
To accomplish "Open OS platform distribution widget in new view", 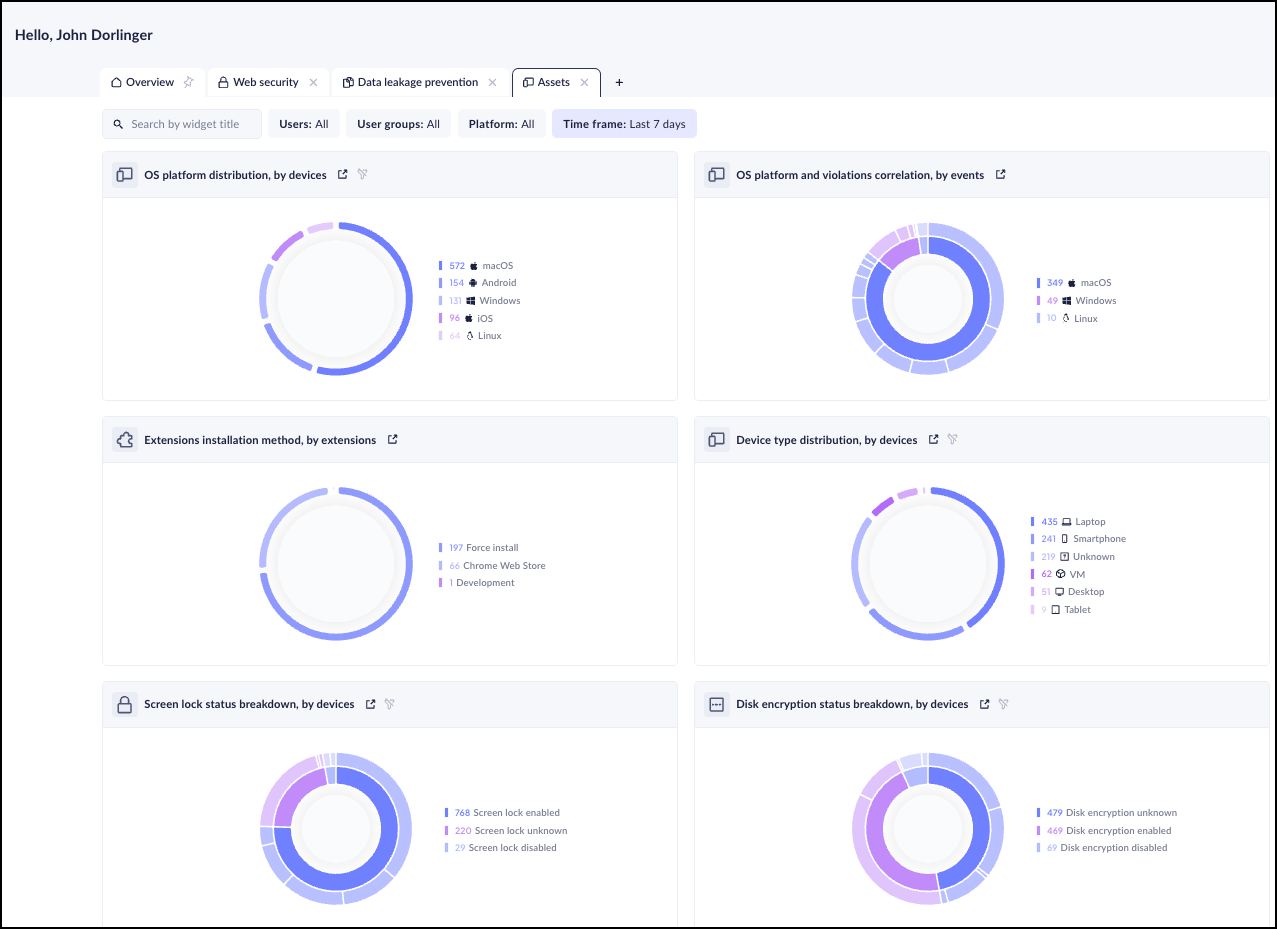I will click(343, 175).
